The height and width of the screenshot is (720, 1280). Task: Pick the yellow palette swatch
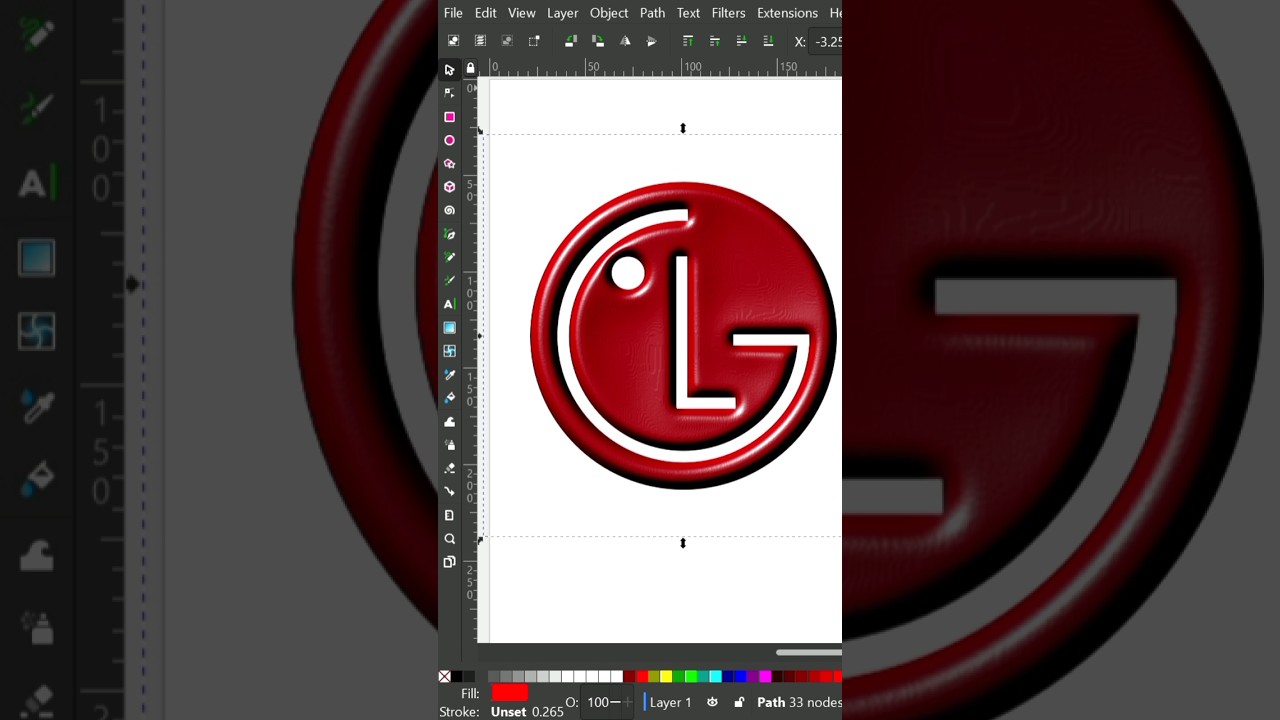666,677
